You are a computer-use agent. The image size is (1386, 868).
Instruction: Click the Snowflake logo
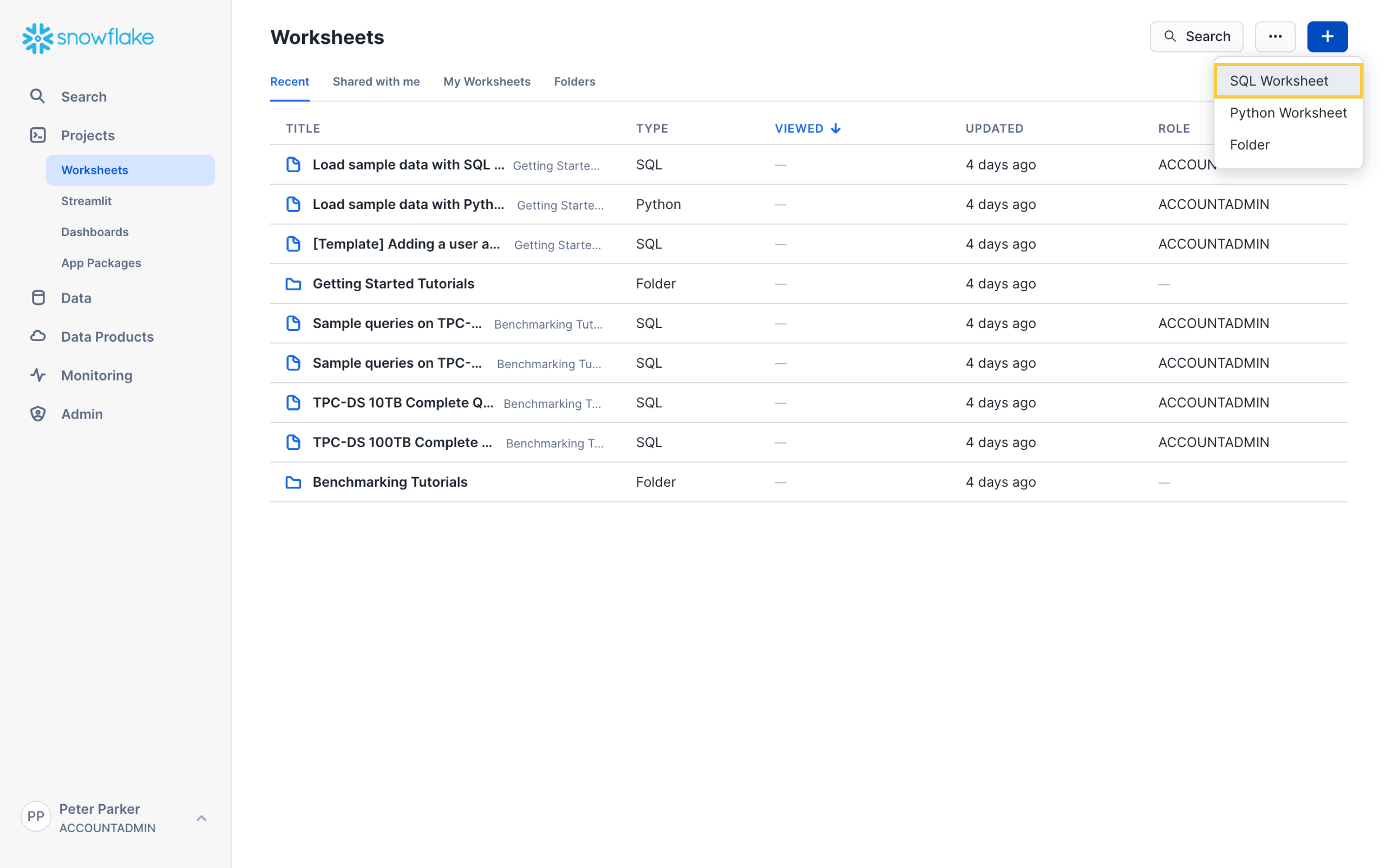[x=88, y=38]
